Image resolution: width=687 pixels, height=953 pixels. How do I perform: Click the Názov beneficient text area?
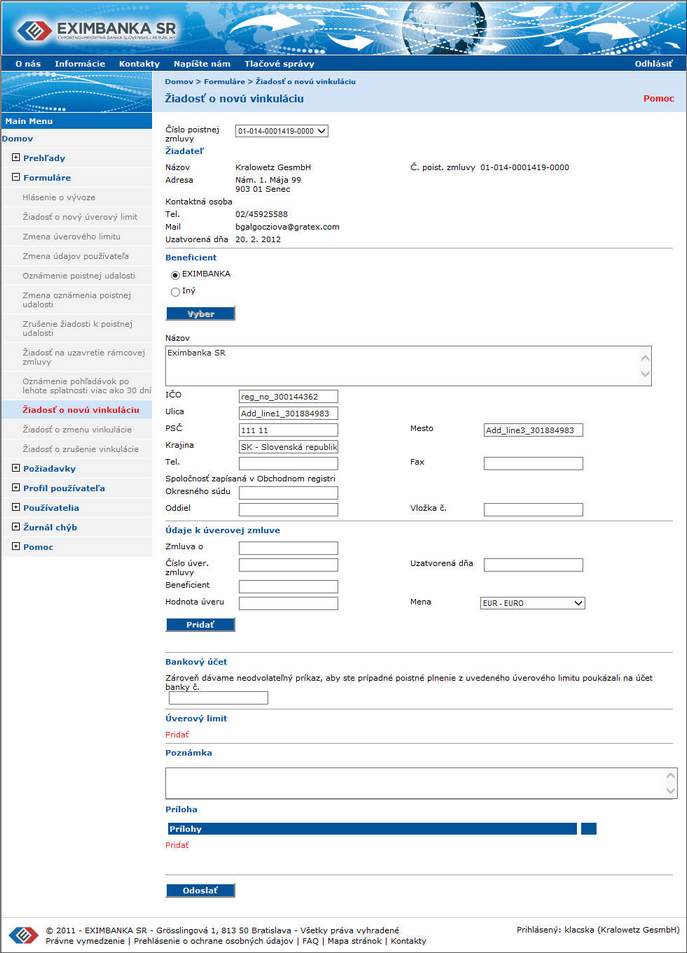[409, 366]
